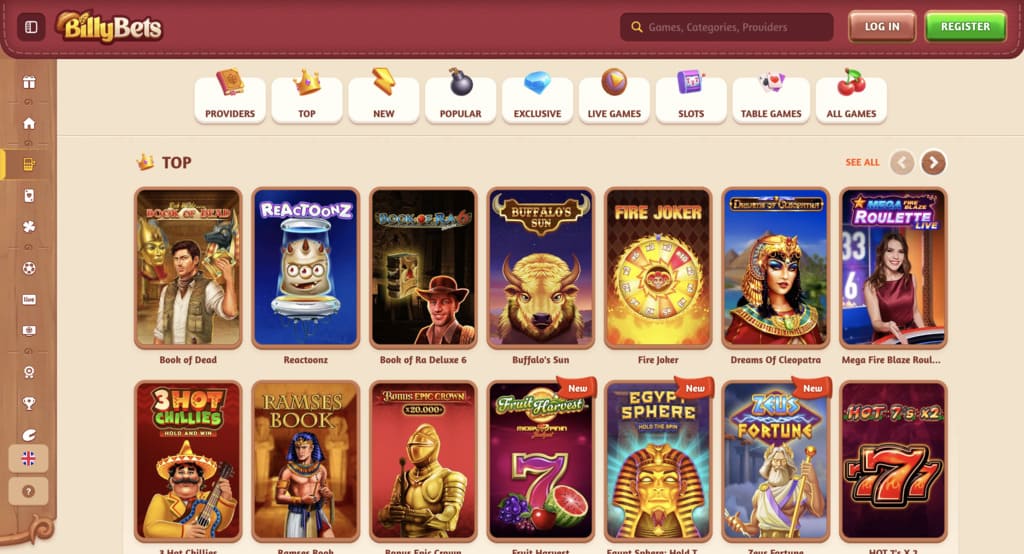The width and height of the screenshot is (1024, 554).
Task: Select the slot machine casino sidebar icon
Action: 29,164
